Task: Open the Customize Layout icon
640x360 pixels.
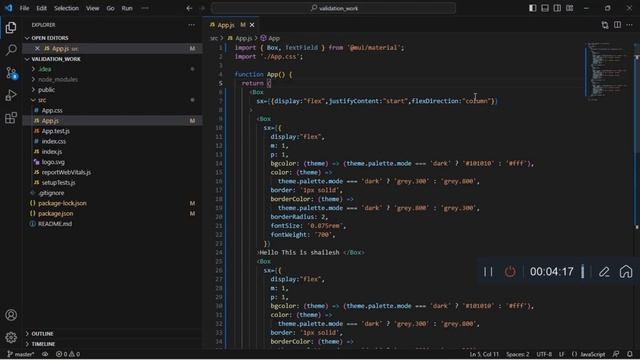Action: (569, 8)
